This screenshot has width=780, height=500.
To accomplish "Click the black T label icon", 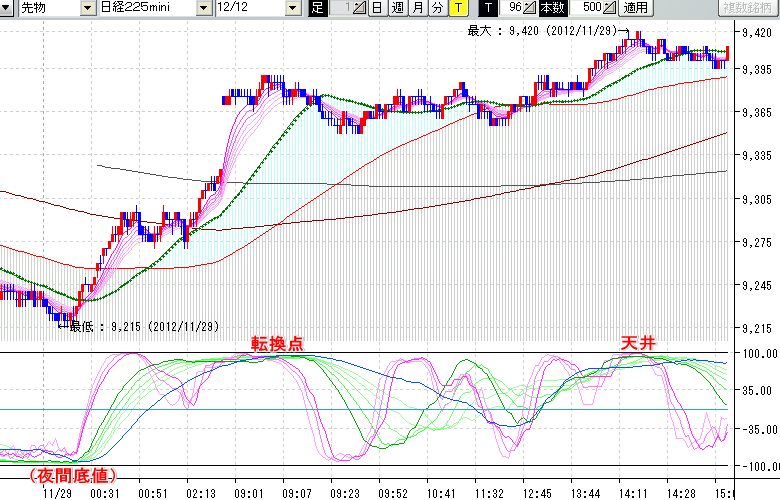I will (489, 8).
